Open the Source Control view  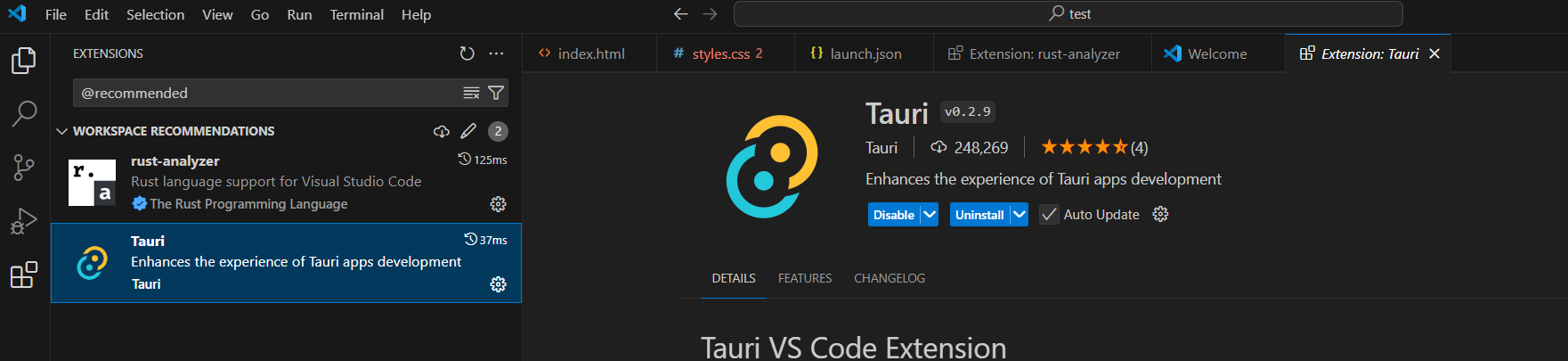24,168
